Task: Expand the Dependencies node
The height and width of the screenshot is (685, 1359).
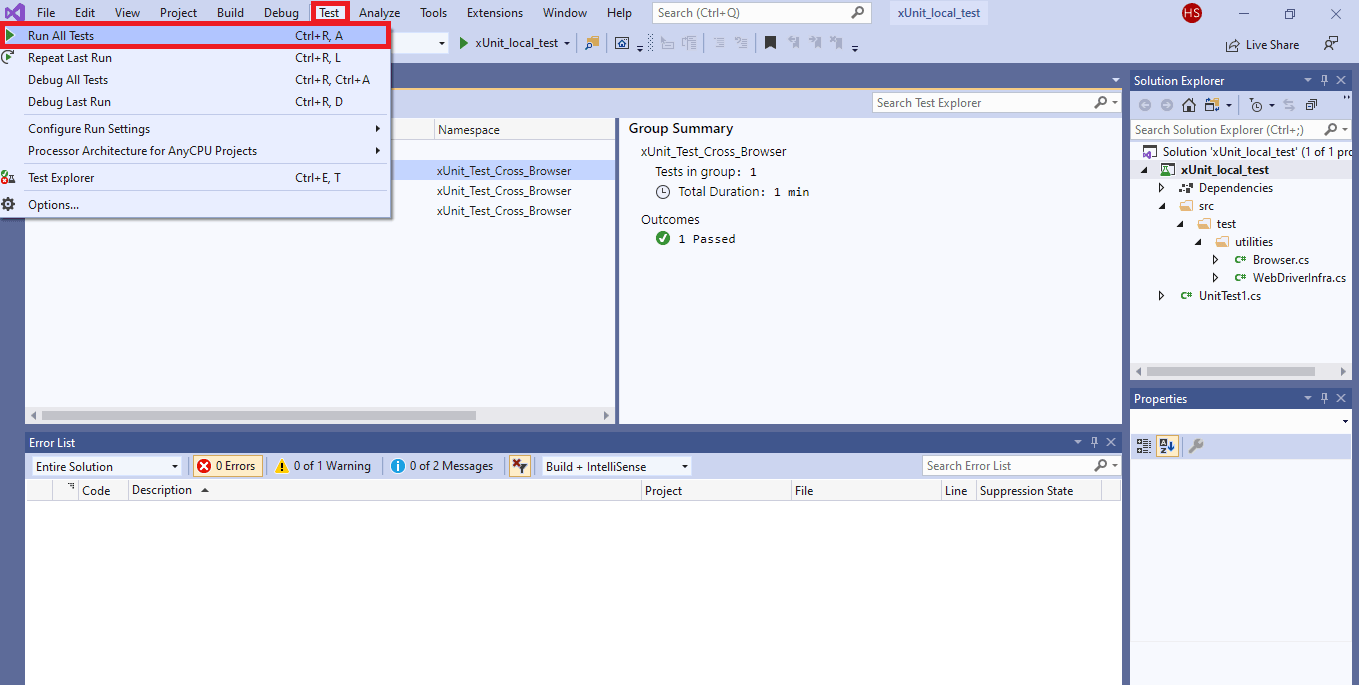Action: click(x=1162, y=188)
